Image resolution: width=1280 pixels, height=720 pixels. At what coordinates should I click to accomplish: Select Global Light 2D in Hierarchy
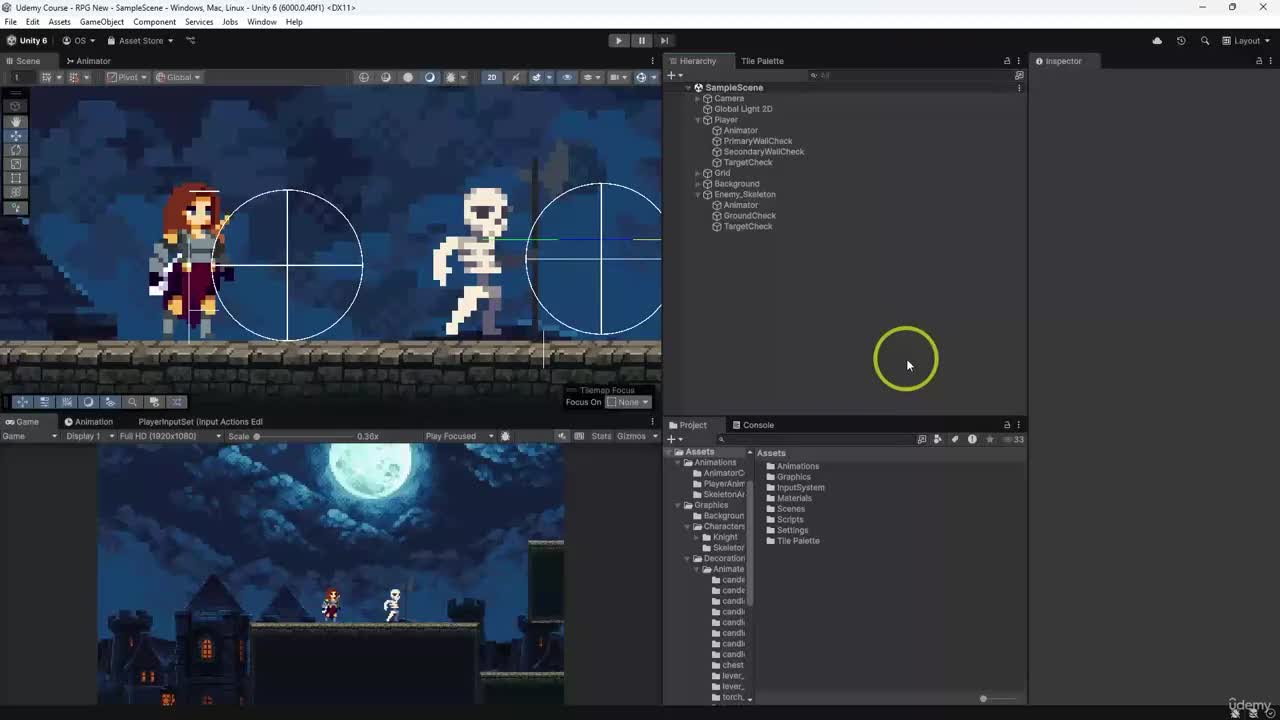pyautogui.click(x=743, y=109)
